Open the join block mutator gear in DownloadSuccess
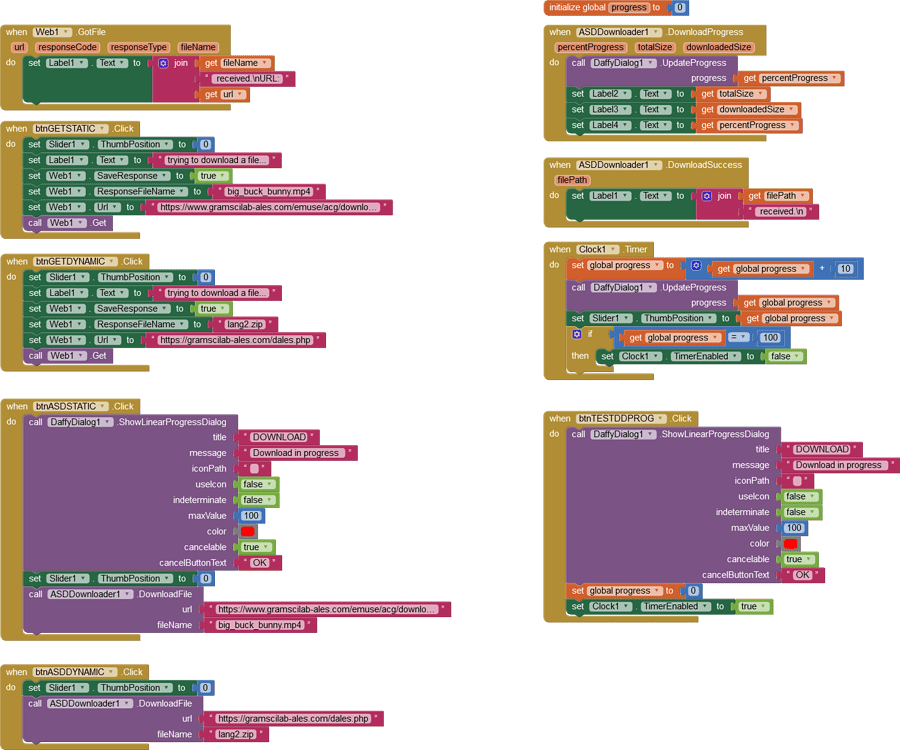 coord(707,196)
